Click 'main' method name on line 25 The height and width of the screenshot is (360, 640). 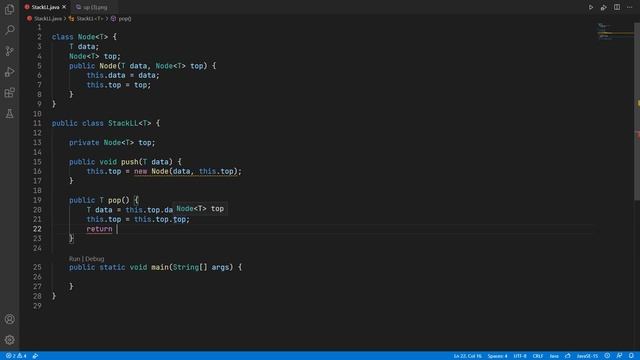[x=160, y=267]
